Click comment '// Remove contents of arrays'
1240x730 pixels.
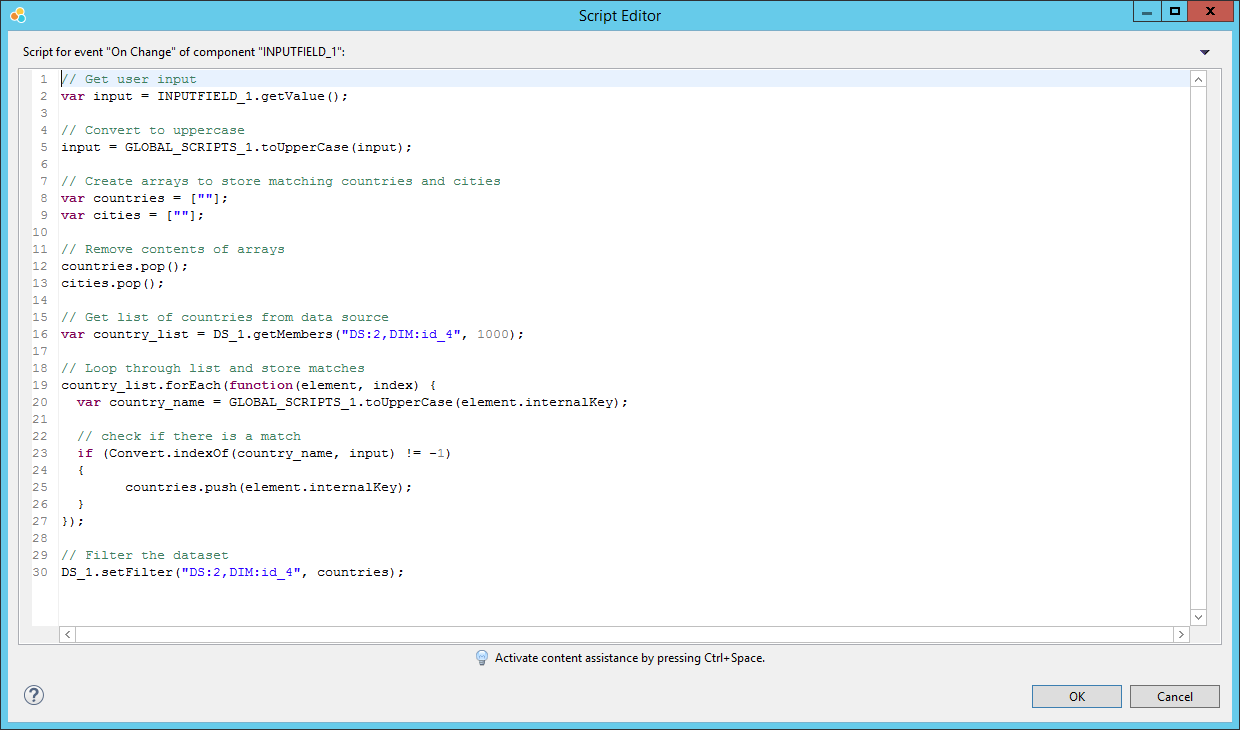(x=173, y=249)
